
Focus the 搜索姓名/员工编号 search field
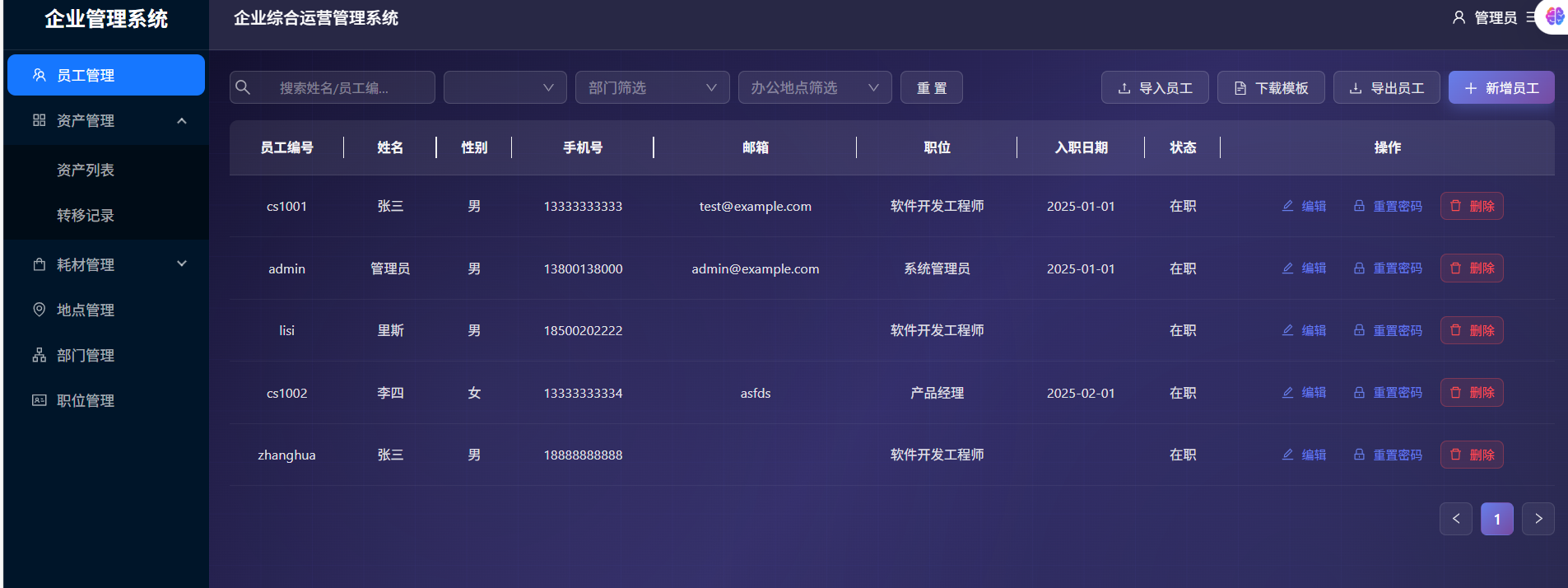coord(346,87)
